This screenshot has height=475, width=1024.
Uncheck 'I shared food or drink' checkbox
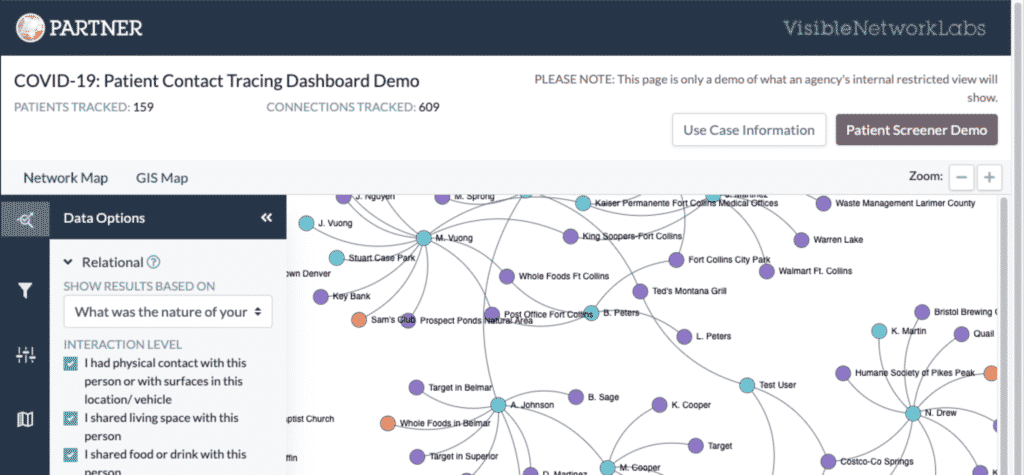click(x=71, y=455)
